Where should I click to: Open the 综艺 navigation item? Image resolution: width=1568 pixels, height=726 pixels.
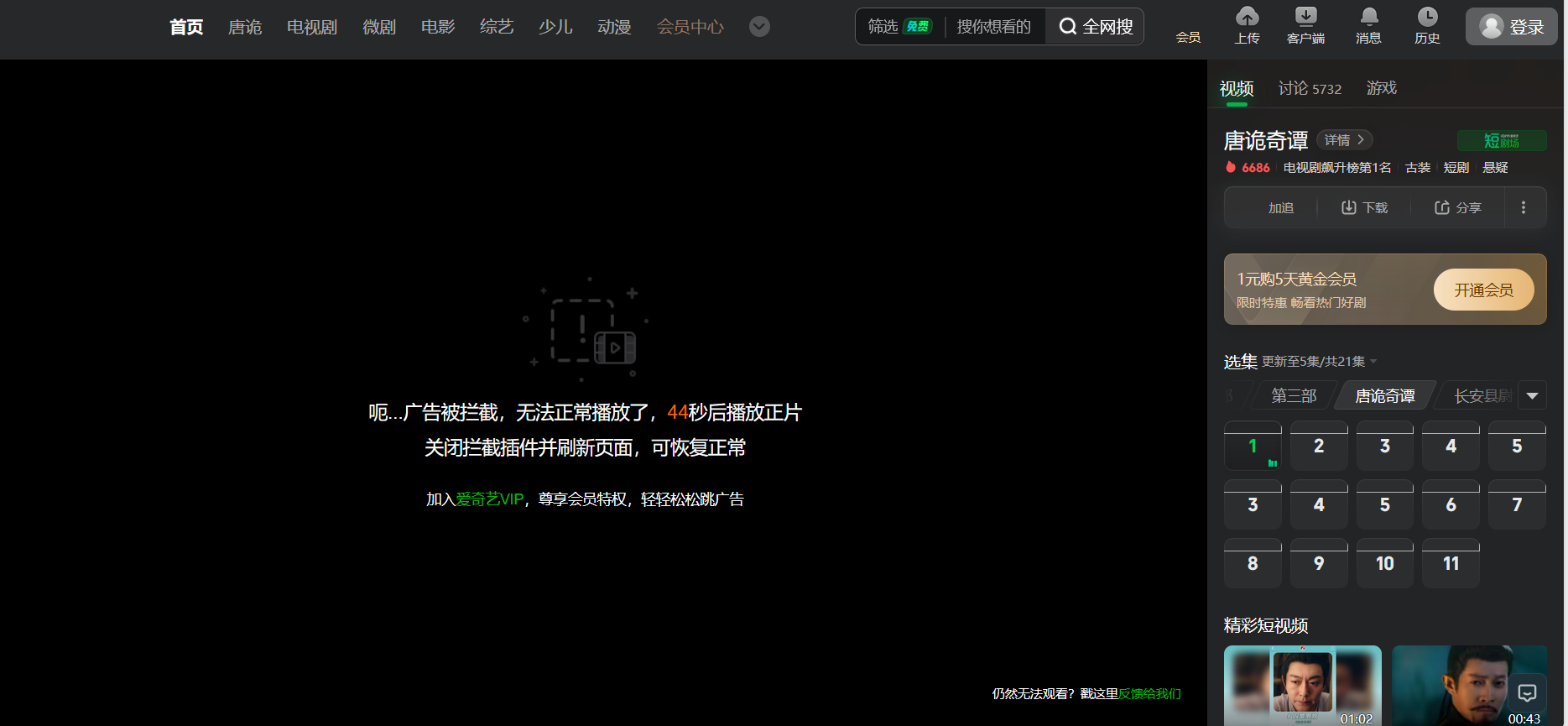497,27
